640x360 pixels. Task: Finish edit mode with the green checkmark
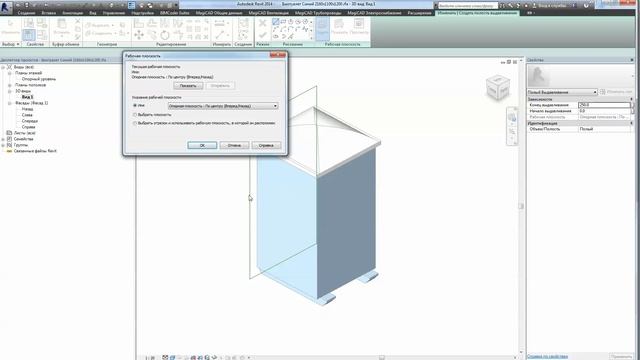click(262, 35)
